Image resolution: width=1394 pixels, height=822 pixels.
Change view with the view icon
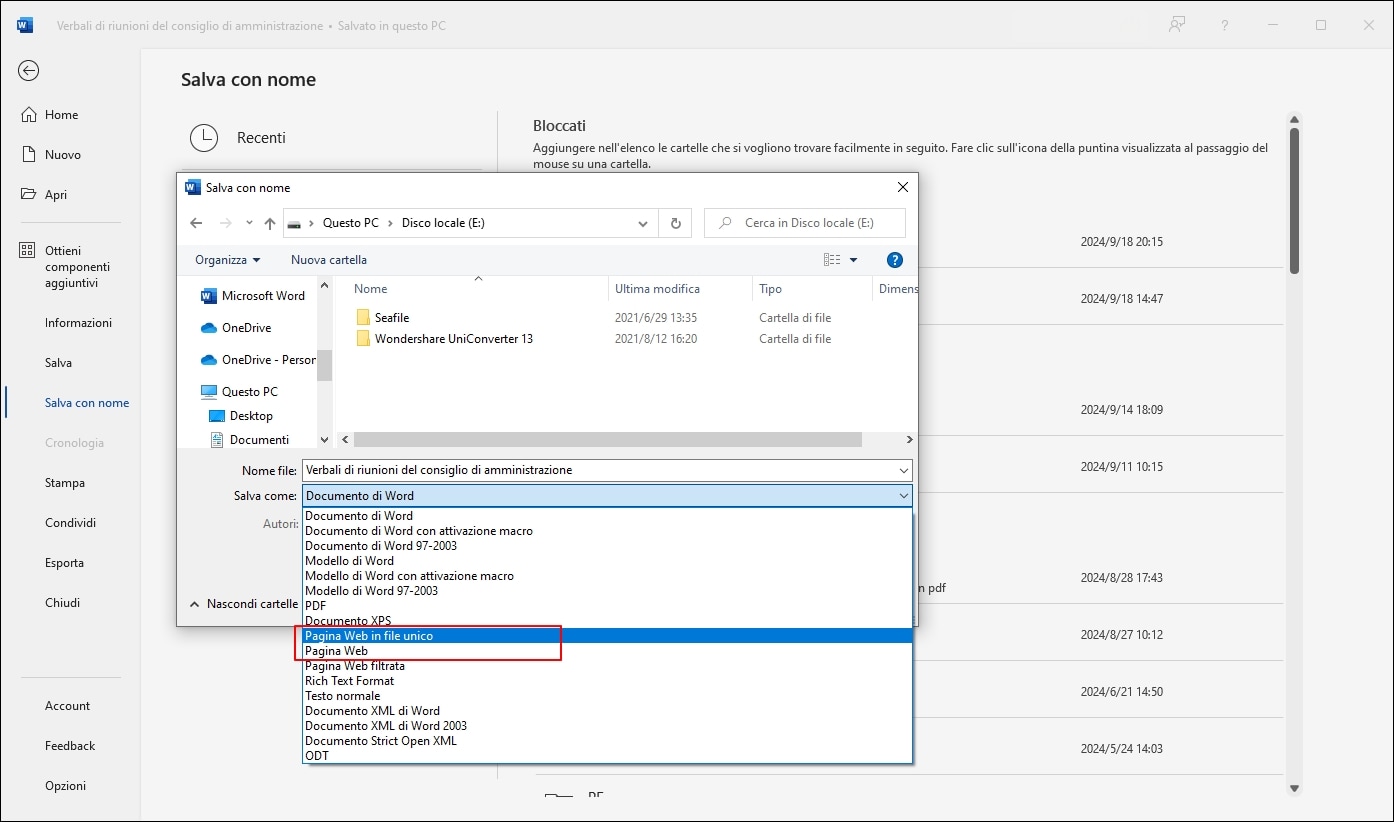click(832, 260)
